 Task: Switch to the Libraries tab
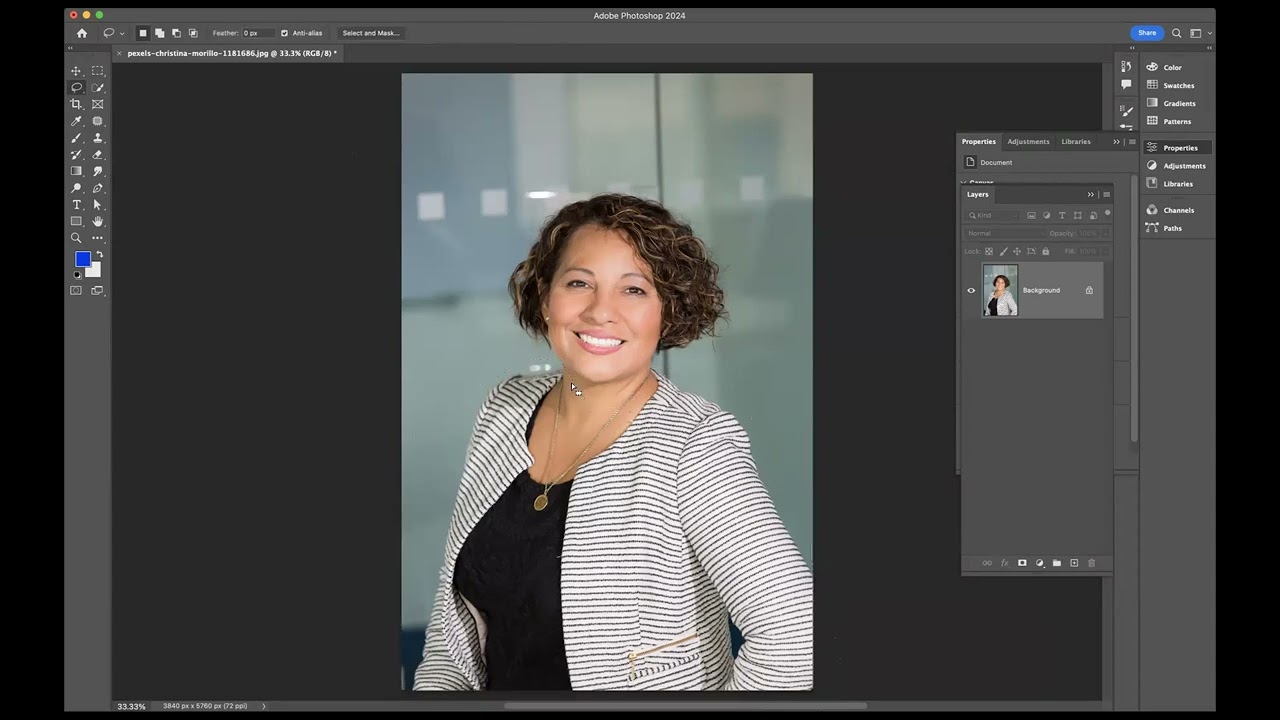coord(1076,142)
